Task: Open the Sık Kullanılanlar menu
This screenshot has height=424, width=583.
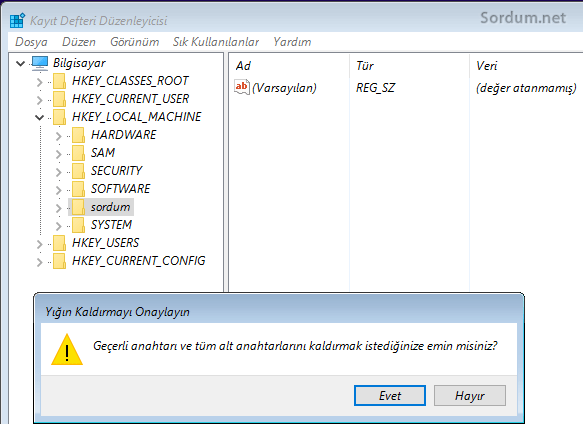Action: 216,42
